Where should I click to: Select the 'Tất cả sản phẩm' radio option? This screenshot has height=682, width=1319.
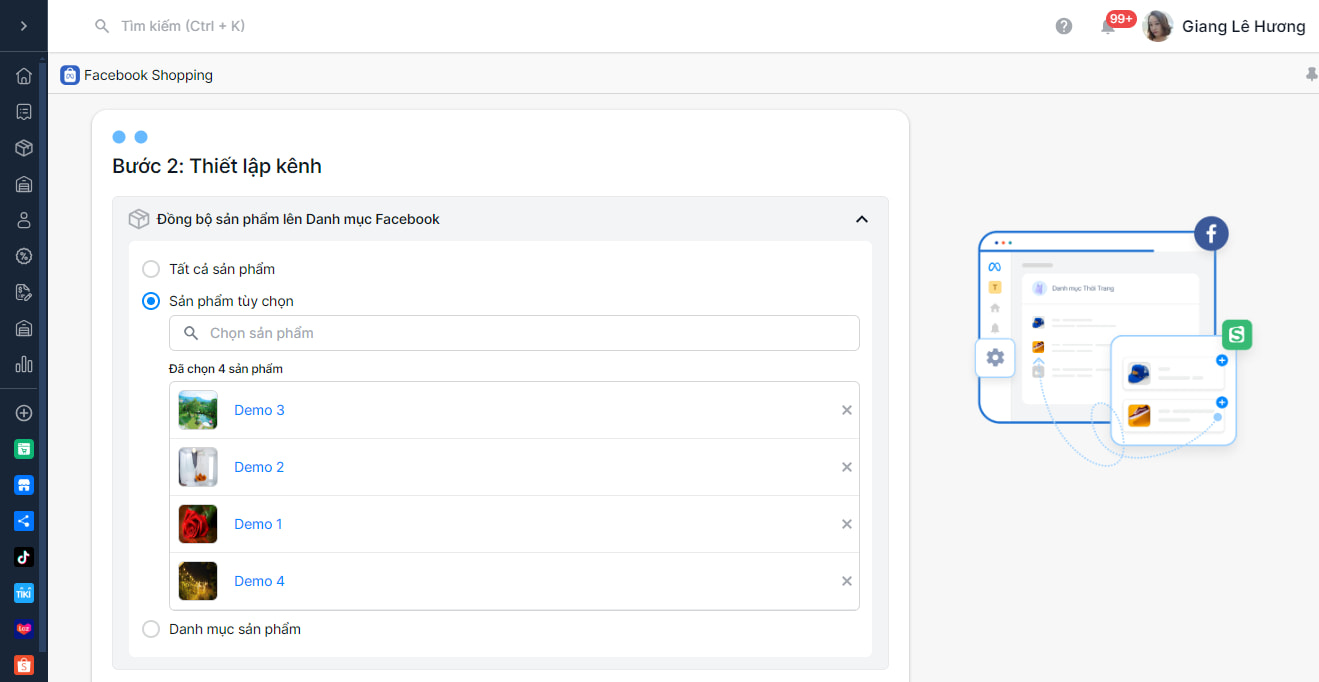151,269
